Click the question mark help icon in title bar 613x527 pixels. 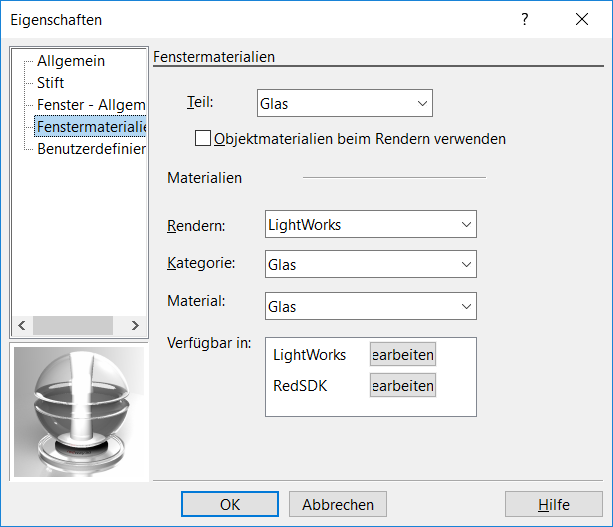pyautogui.click(x=525, y=19)
